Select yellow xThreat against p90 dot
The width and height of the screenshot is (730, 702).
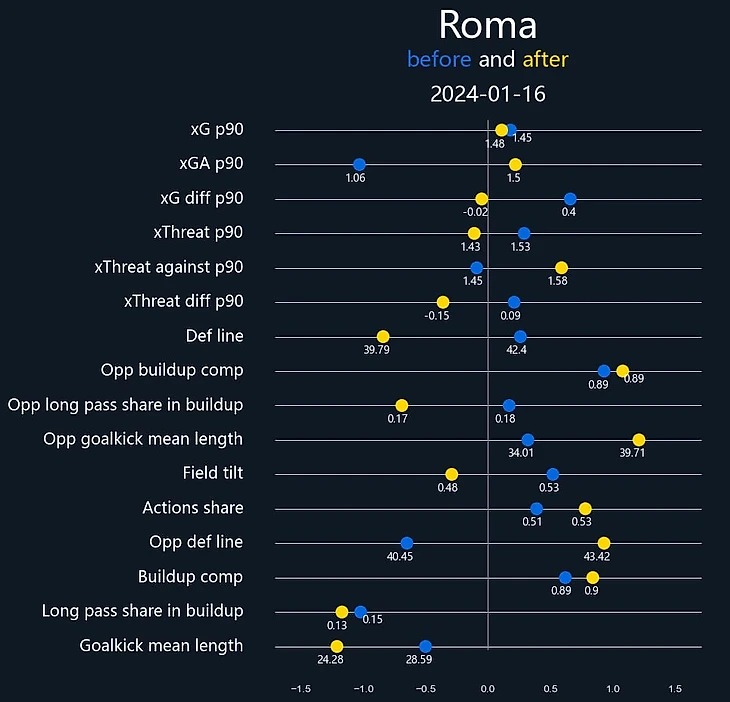click(x=561, y=268)
